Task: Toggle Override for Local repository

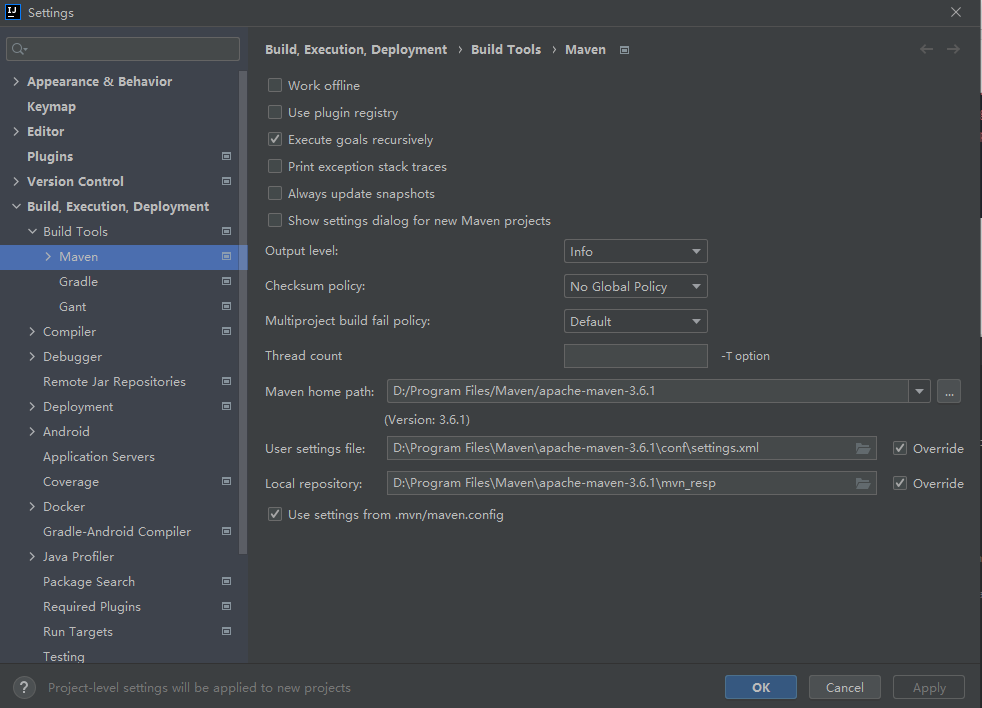Action: [900, 483]
